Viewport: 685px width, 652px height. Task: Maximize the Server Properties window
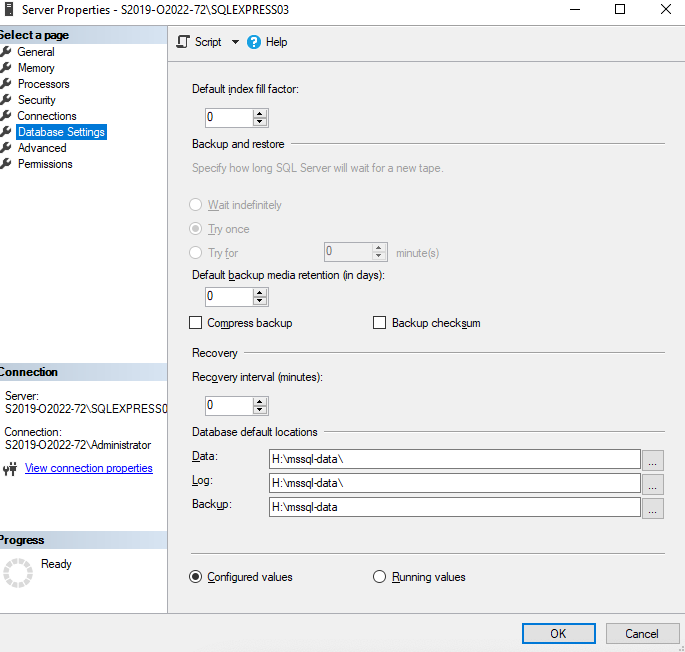click(x=619, y=9)
